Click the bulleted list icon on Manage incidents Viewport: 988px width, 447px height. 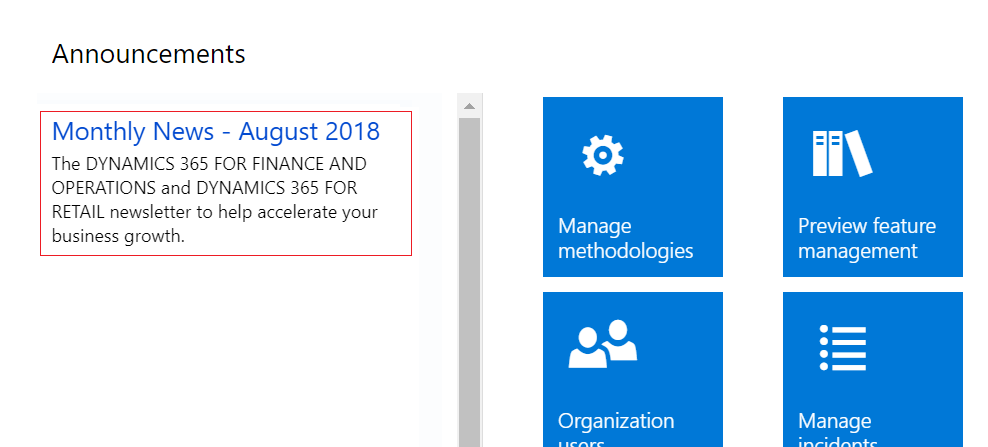coord(842,348)
